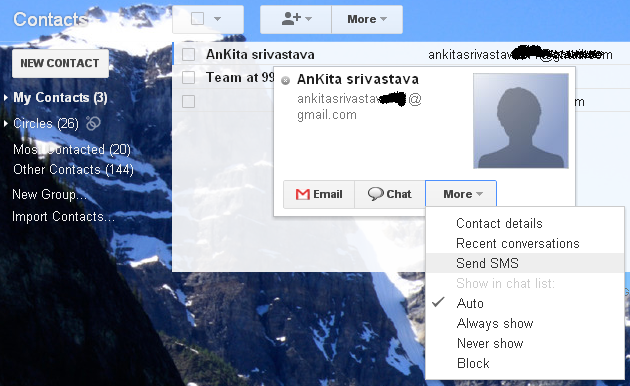Click the add-to-contacts person icon button
The height and width of the screenshot is (386, 630).
(x=296, y=19)
